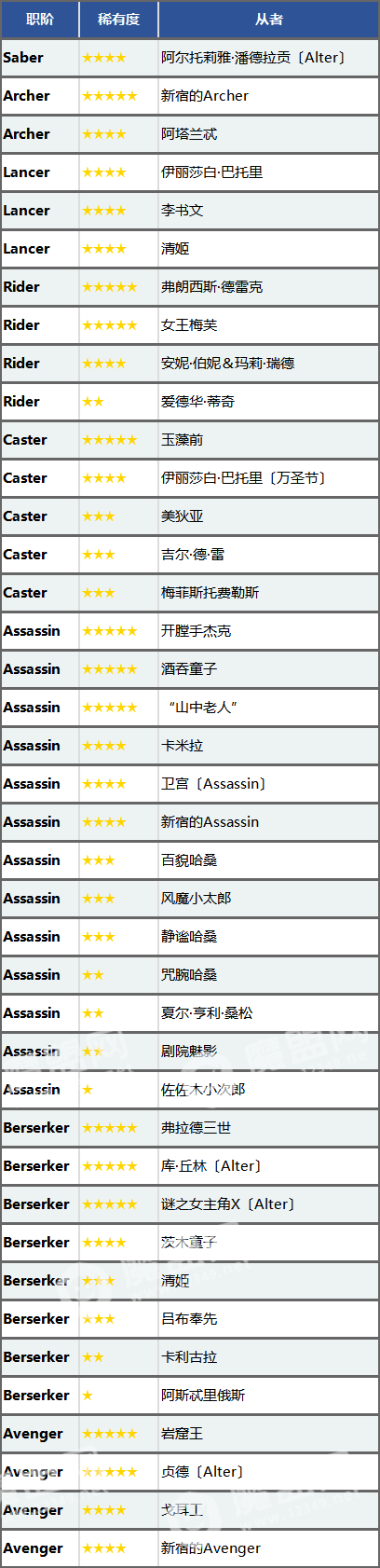Screen dimensions: 380x1568
Task: Click the 从者 column header
Action: (268, 20)
